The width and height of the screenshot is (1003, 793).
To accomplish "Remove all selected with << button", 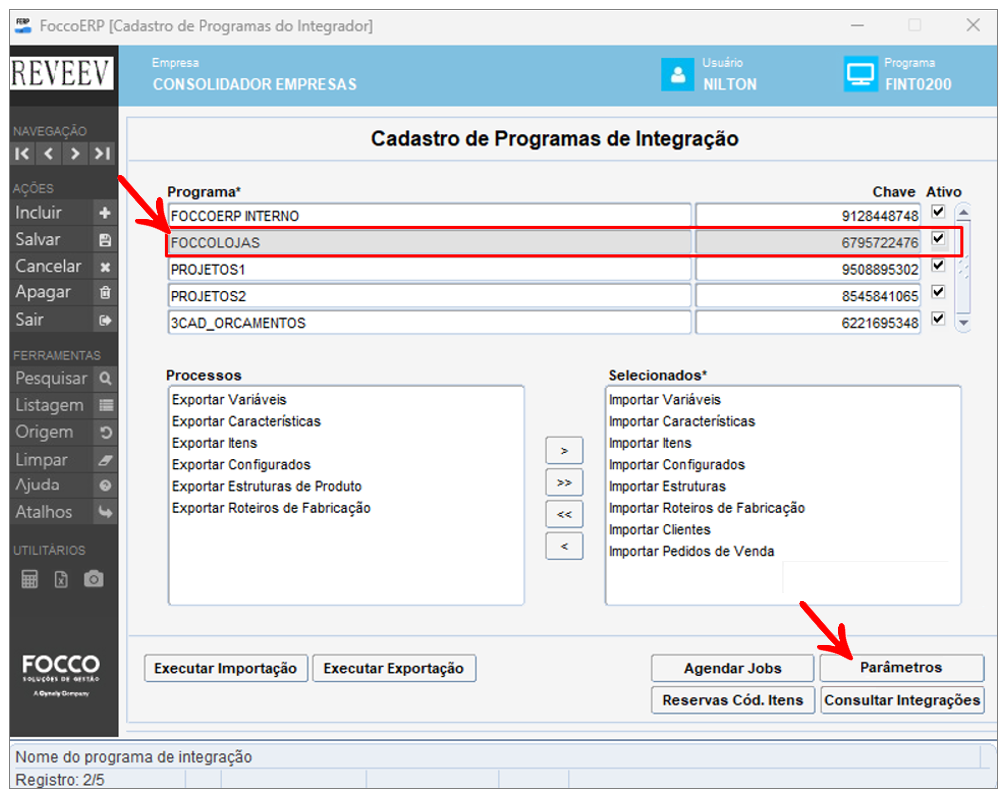I will [x=564, y=515].
